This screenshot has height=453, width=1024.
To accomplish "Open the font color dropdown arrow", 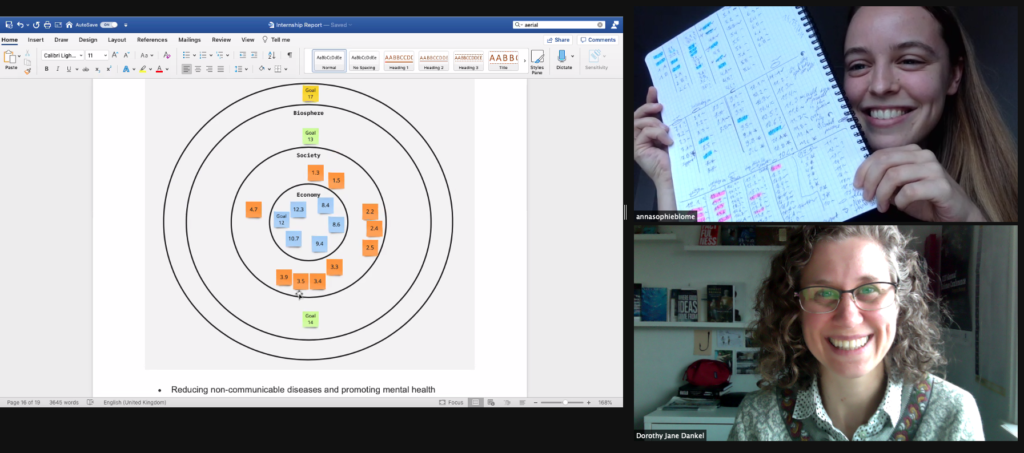I will 167,69.
